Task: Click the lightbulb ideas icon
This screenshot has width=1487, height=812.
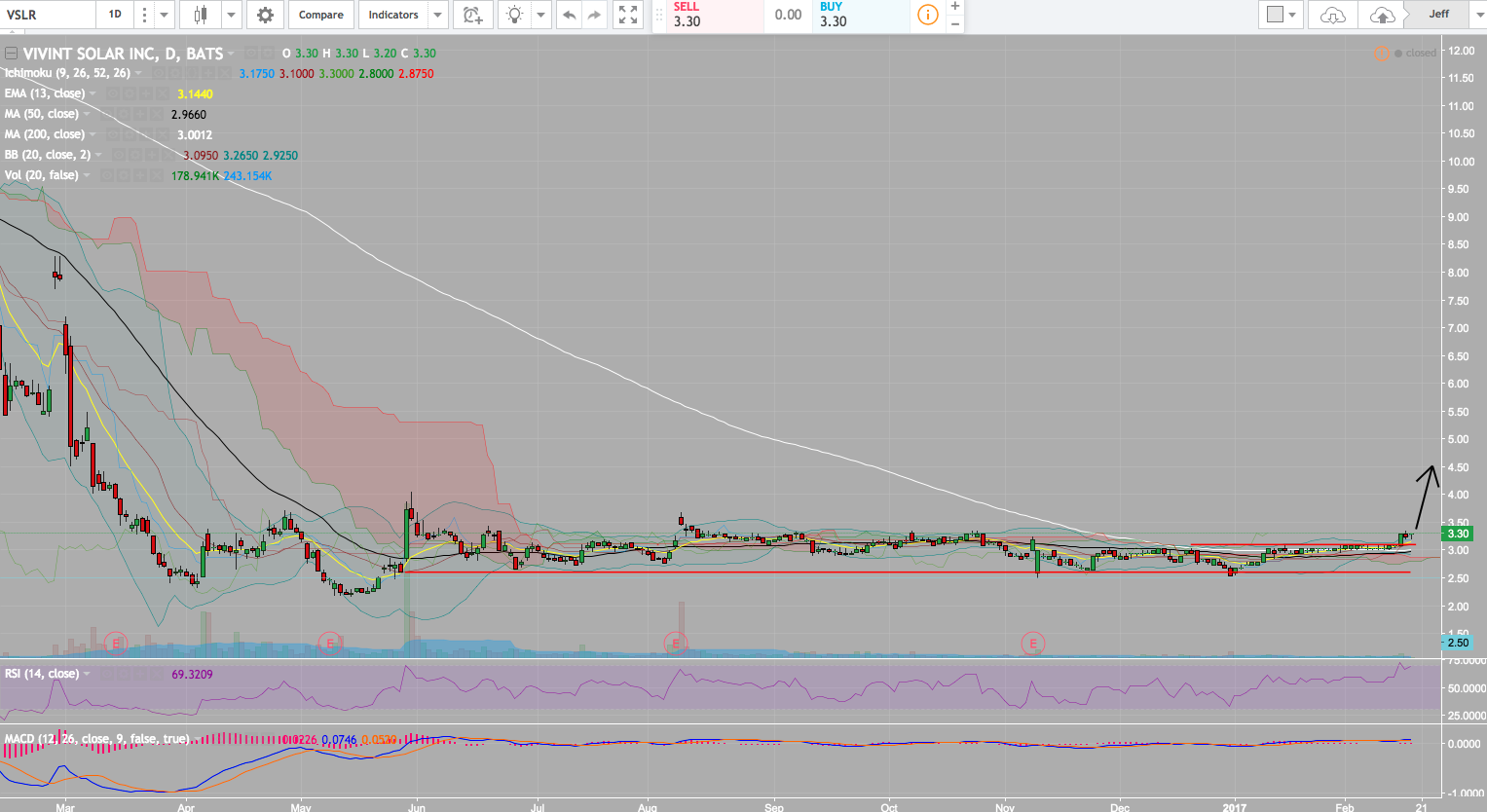Action: tap(514, 15)
